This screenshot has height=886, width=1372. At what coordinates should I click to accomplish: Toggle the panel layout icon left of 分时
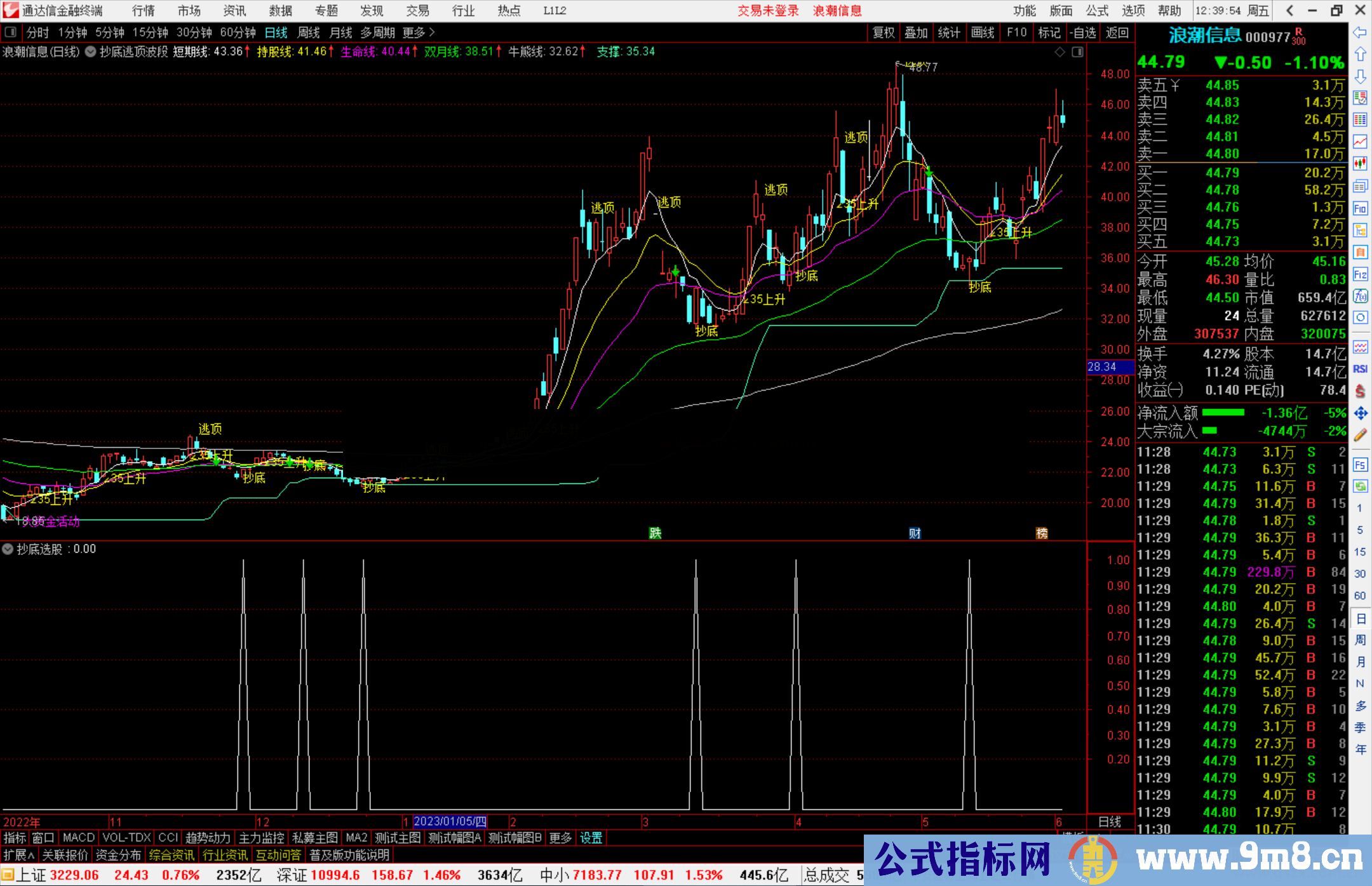[x=11, y=32]
